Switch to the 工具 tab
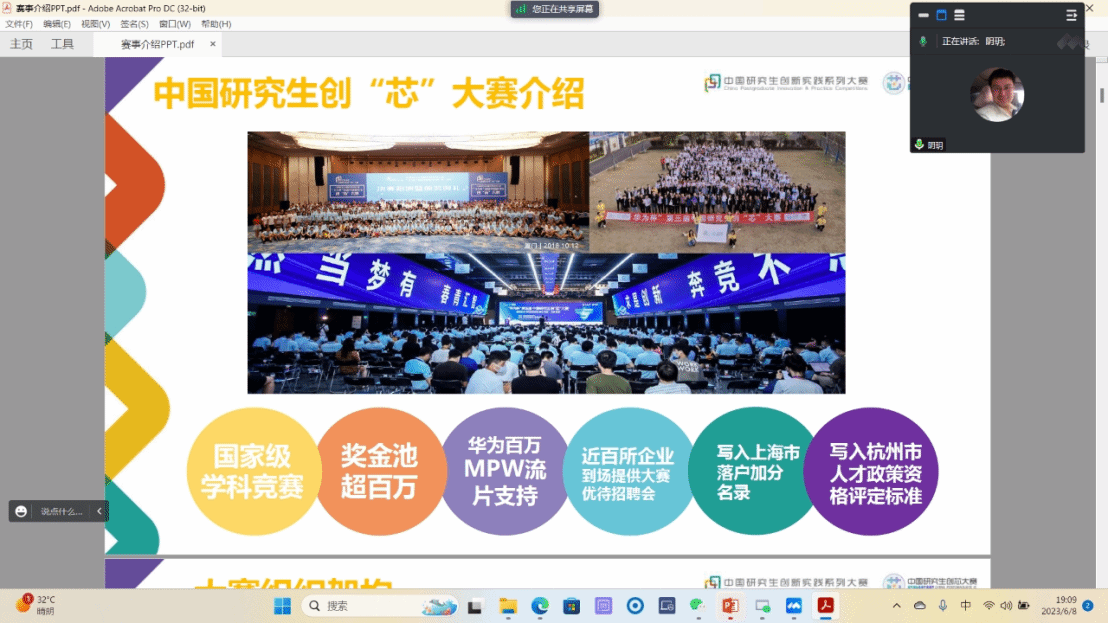 click(x=63, y=44)
